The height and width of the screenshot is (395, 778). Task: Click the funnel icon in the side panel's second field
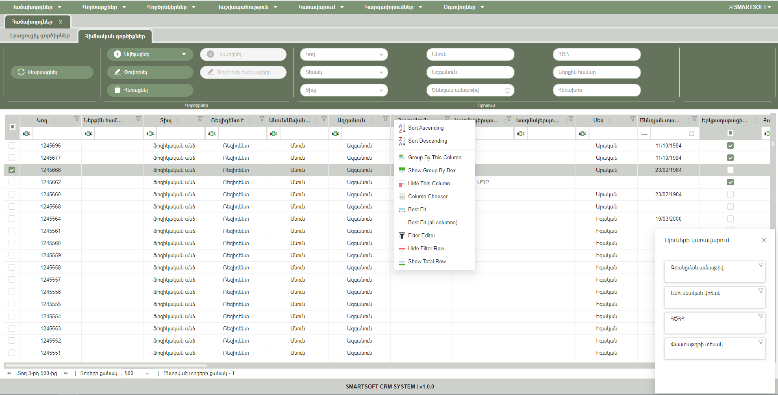[760, 291]
